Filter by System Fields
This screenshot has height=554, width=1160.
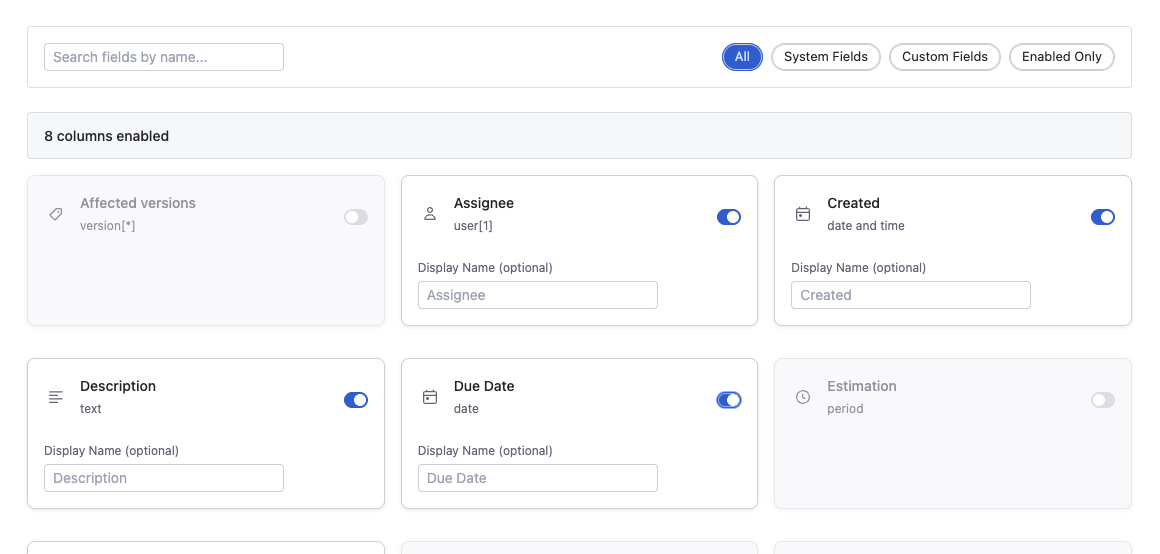point(825,57)
